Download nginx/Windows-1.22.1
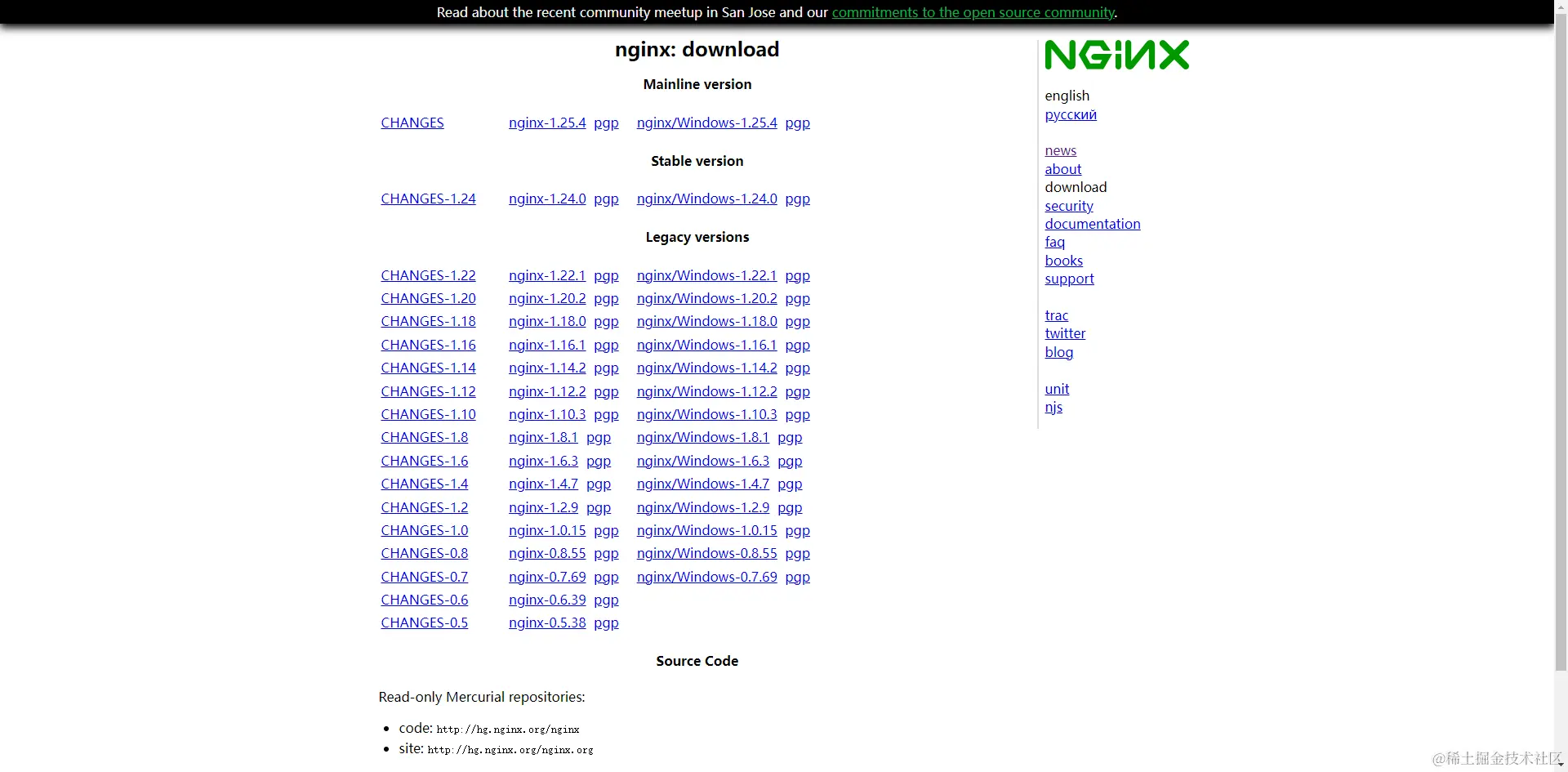Viewport: 1568px width, 772px height. (707, 275)
